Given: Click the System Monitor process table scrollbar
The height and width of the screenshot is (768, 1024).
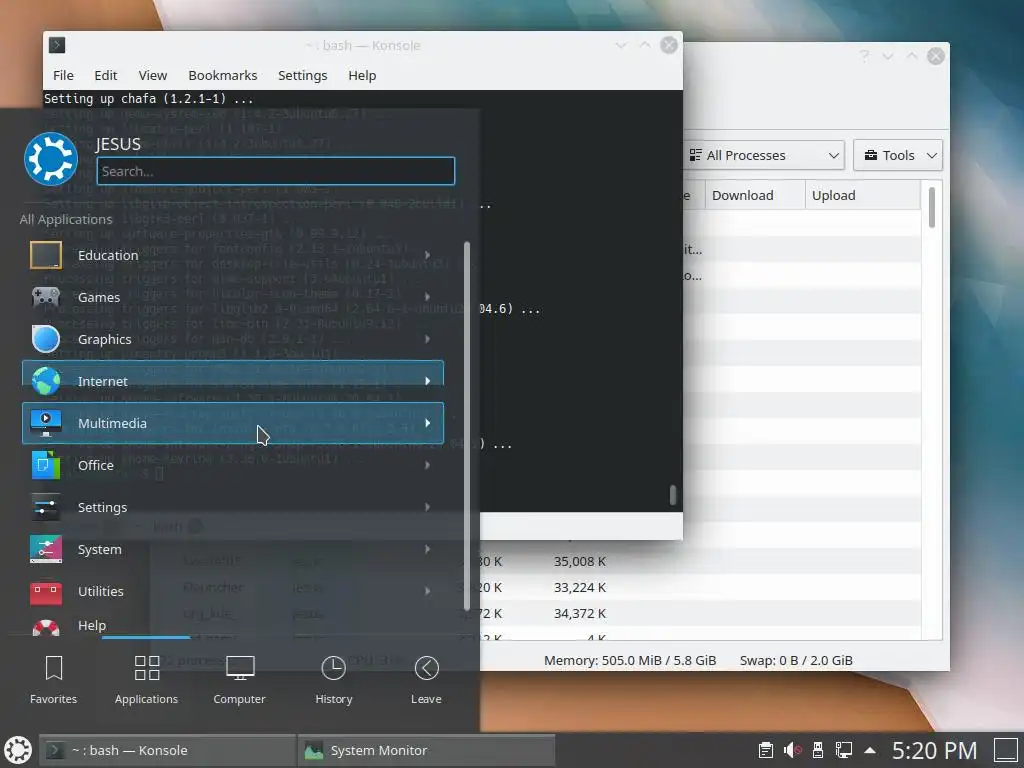Looking at the screenshot, I should (x=931, y=208).
